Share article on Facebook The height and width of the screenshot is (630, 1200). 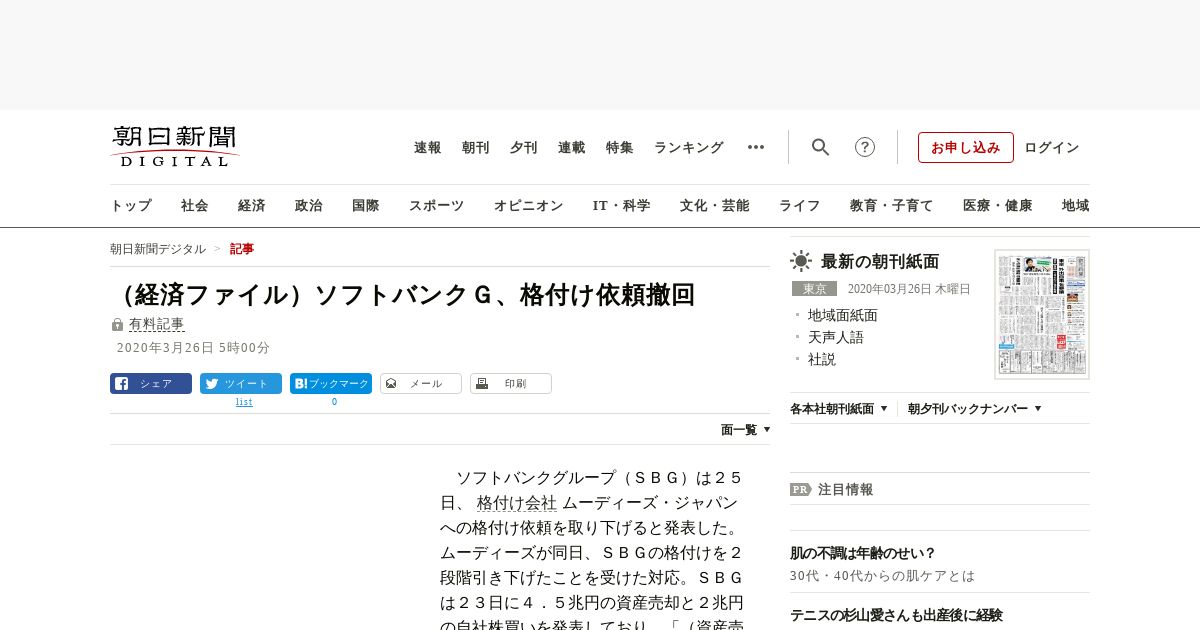click(151, 383)
